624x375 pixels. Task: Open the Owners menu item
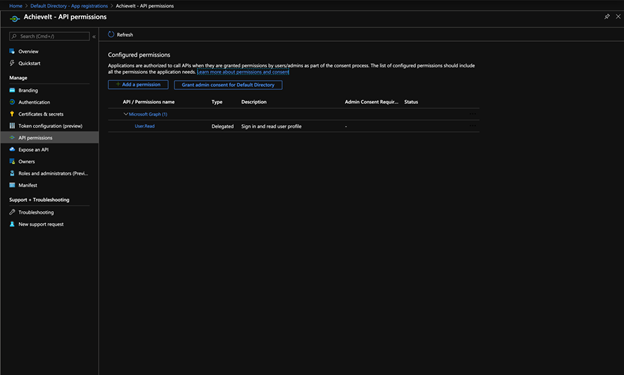(26, 162)
